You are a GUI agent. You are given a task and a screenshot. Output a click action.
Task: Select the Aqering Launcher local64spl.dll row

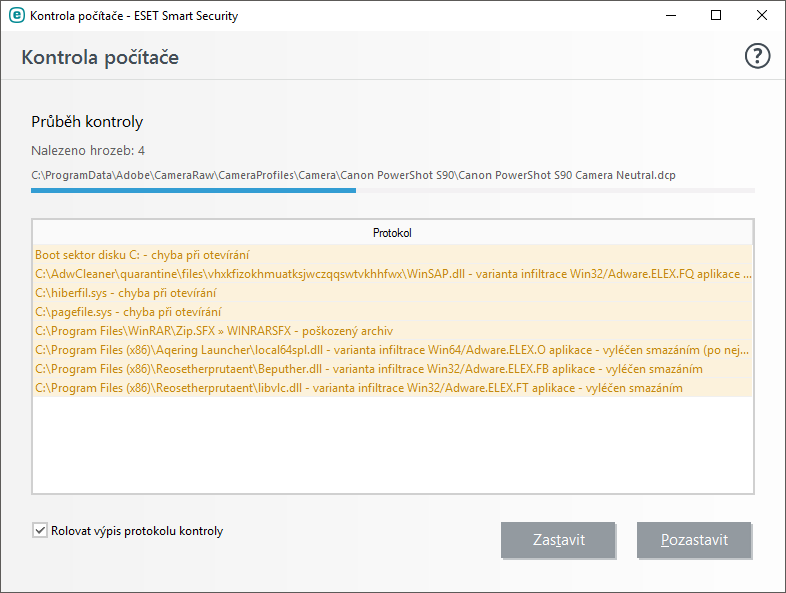(x=392, y=350)
